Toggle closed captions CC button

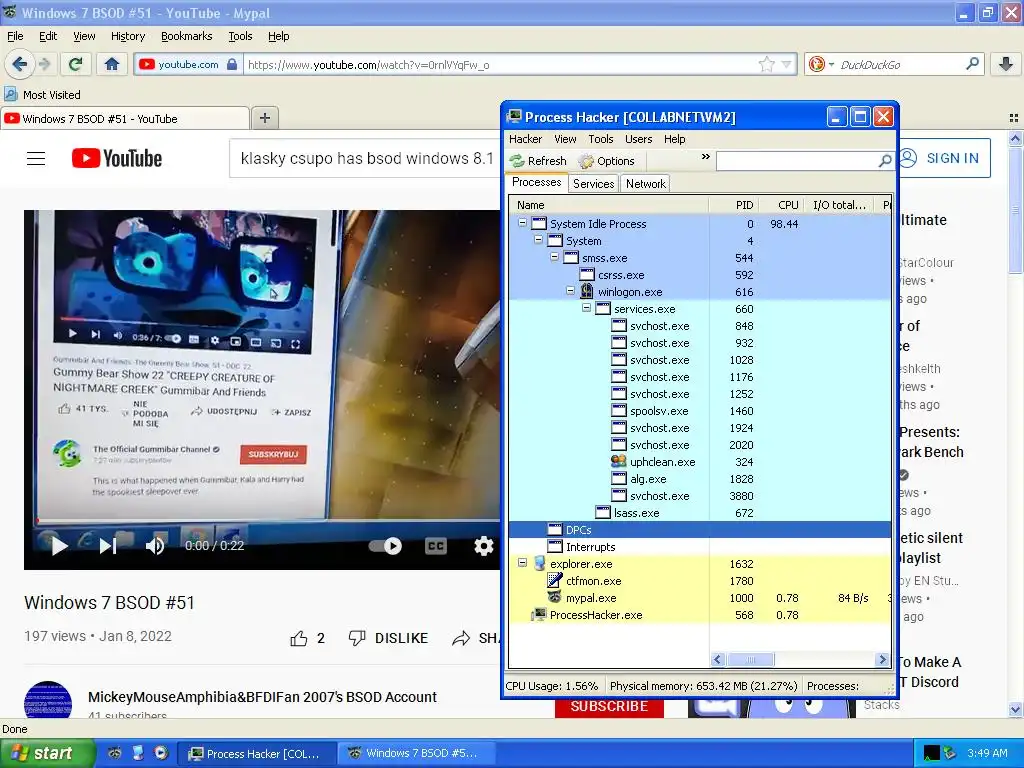pyautogui.click(x=436, y=546)
